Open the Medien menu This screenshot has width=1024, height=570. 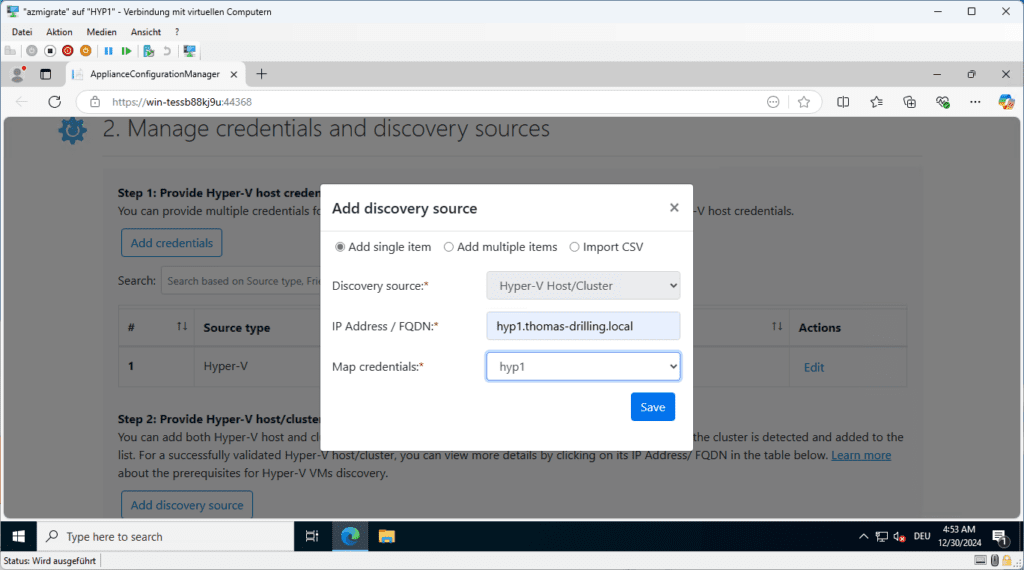101,31
